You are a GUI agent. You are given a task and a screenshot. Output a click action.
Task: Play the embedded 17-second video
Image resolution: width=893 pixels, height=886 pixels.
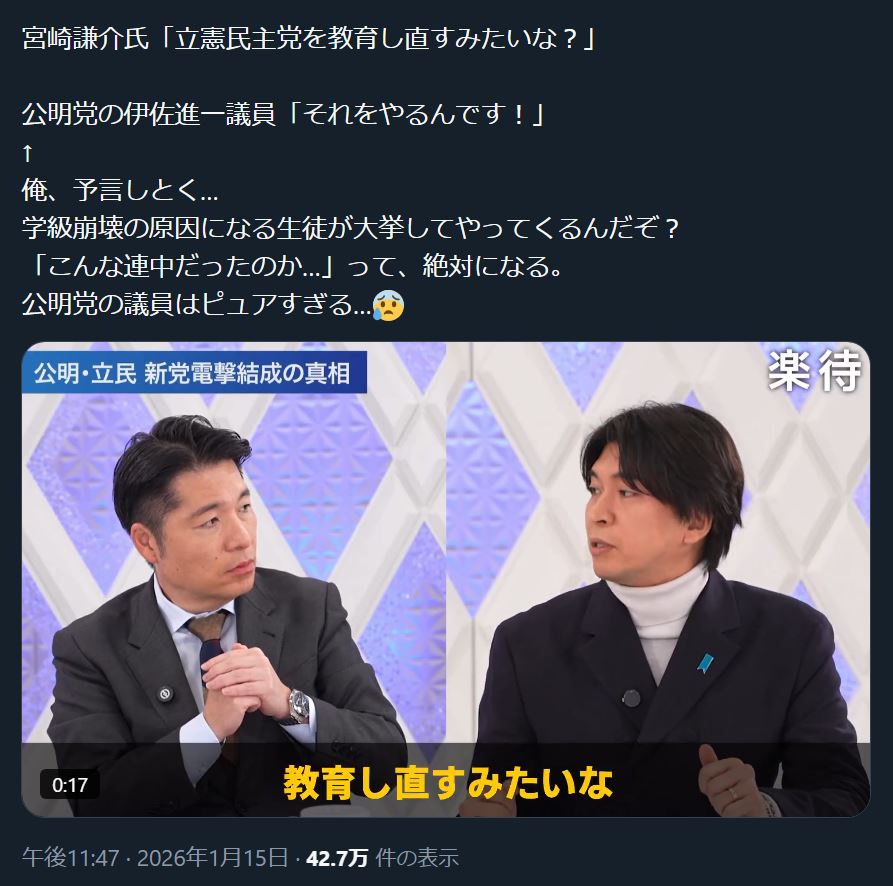click(446, 579)
